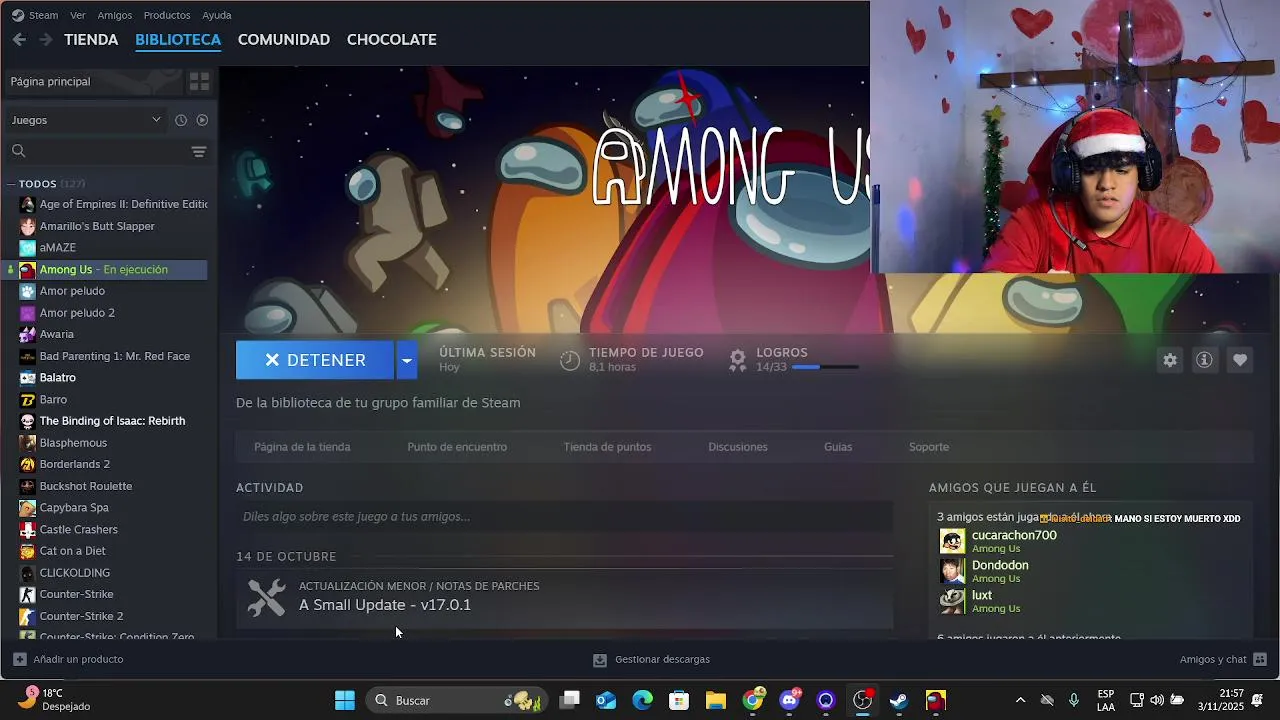Click the download tray icon in bottom bar

(x=600, y=660)
